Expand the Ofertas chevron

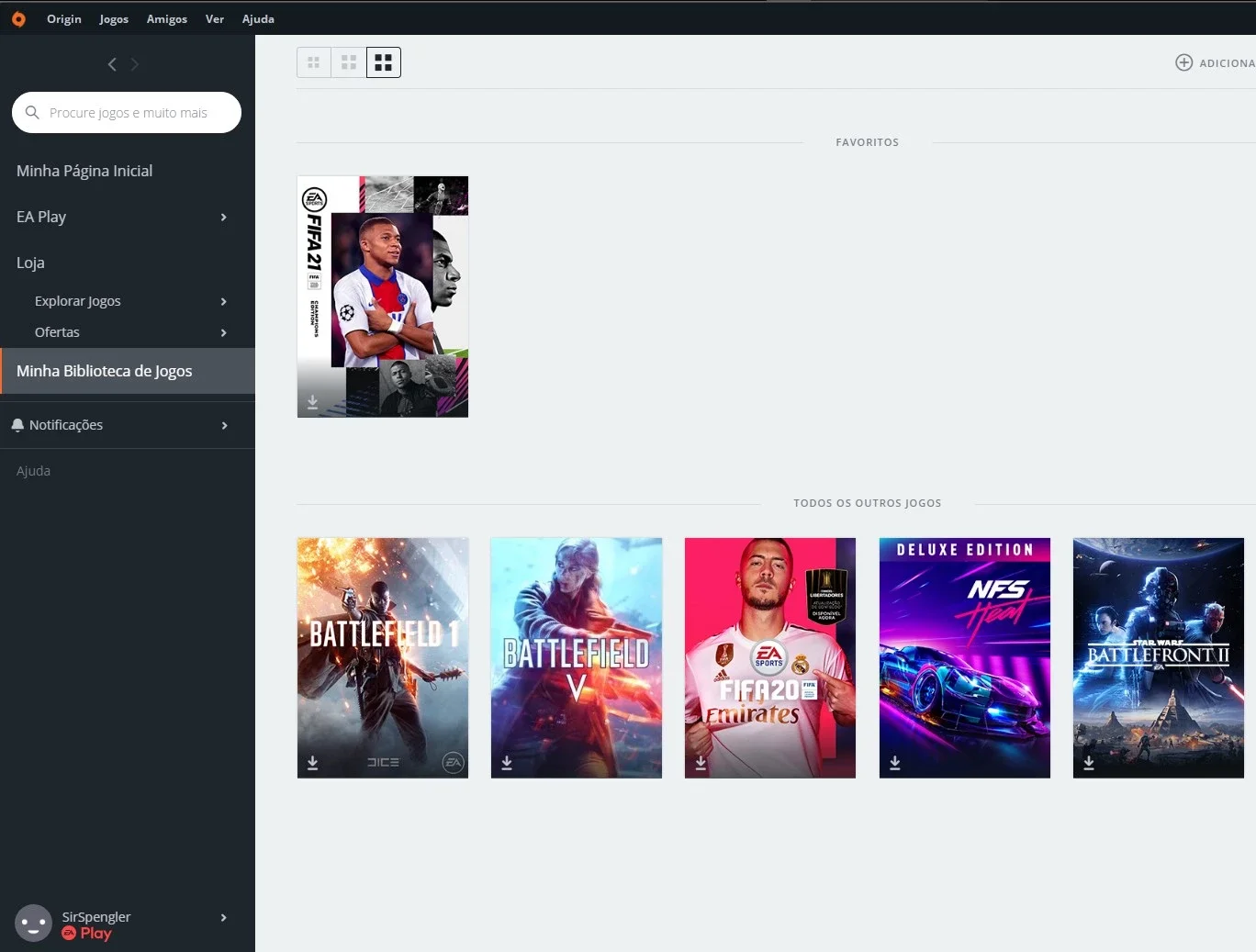click(x=223, y=333)
